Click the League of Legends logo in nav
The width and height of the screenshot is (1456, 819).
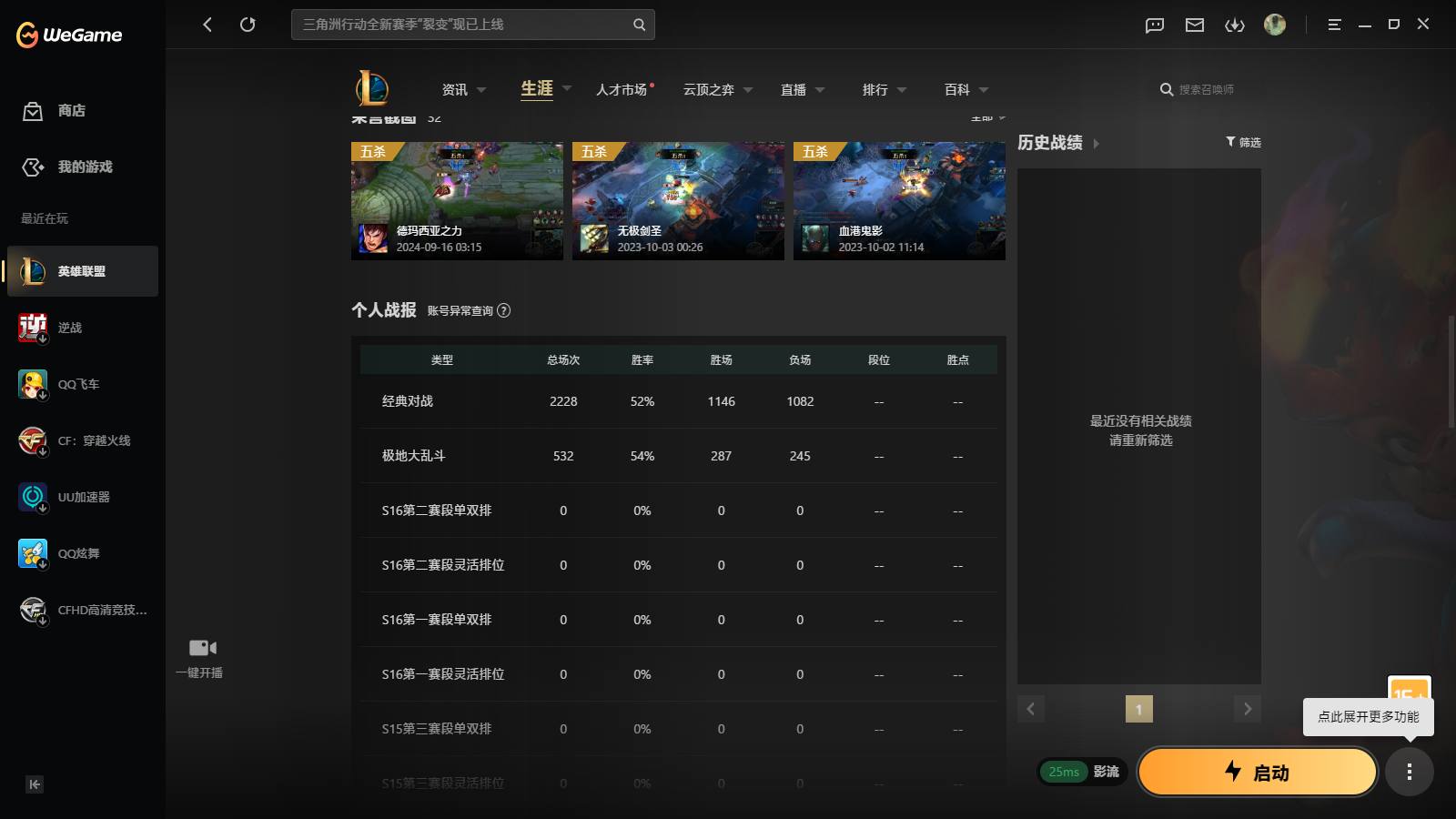(372, 88)
